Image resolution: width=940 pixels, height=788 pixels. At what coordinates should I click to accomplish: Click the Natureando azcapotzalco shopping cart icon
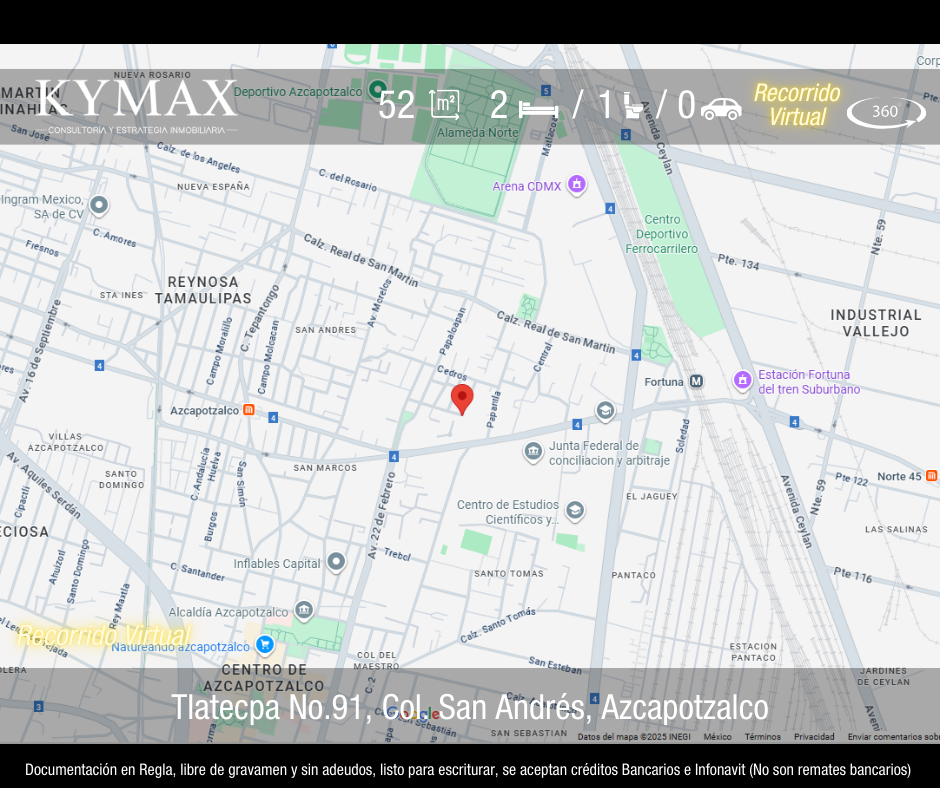point(264,645)
